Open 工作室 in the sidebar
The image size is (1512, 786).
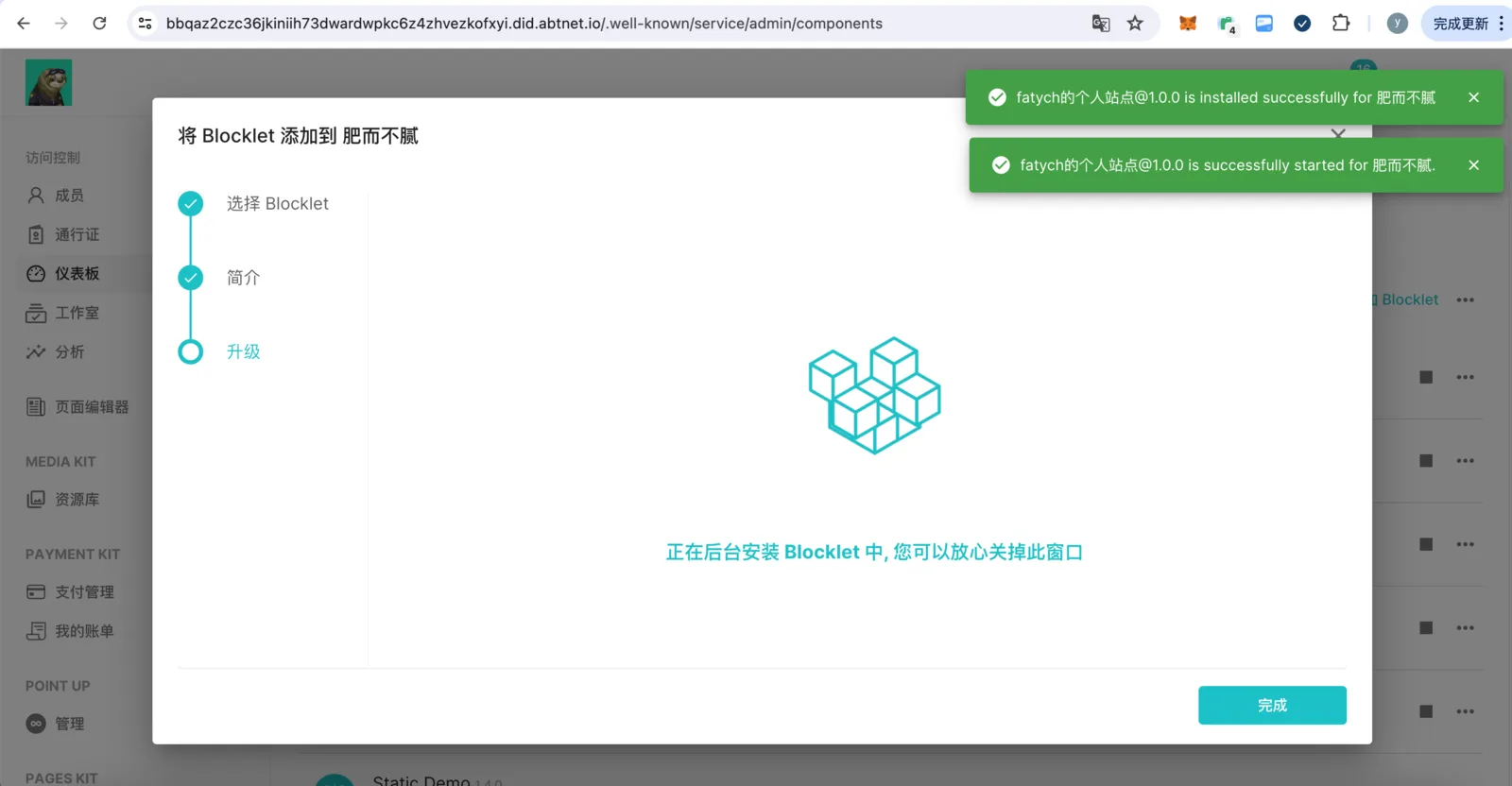77,313
